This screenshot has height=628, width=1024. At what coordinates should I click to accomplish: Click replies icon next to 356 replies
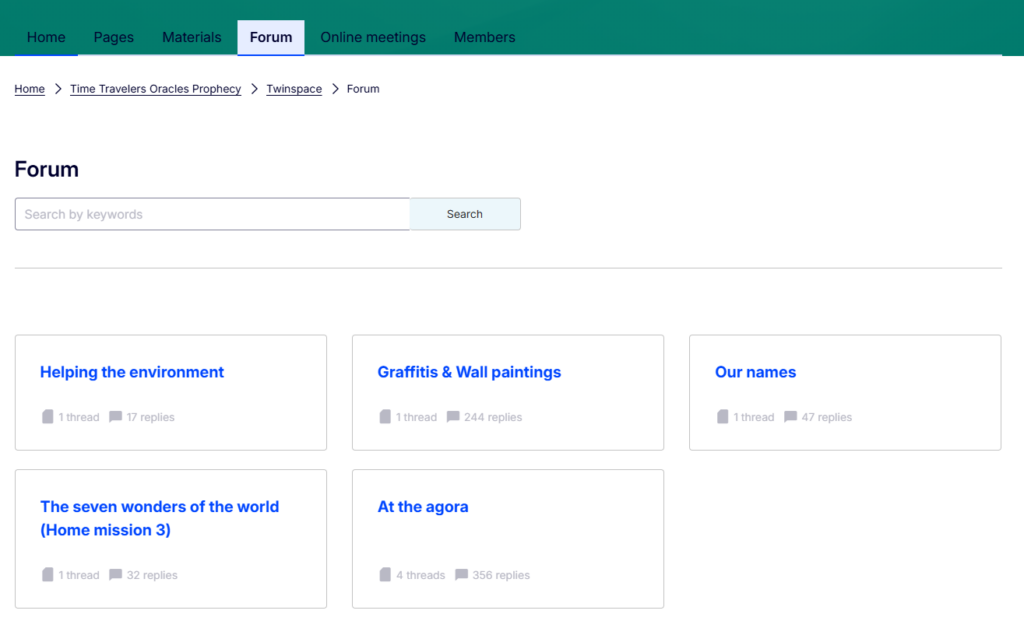click(462, 574)
